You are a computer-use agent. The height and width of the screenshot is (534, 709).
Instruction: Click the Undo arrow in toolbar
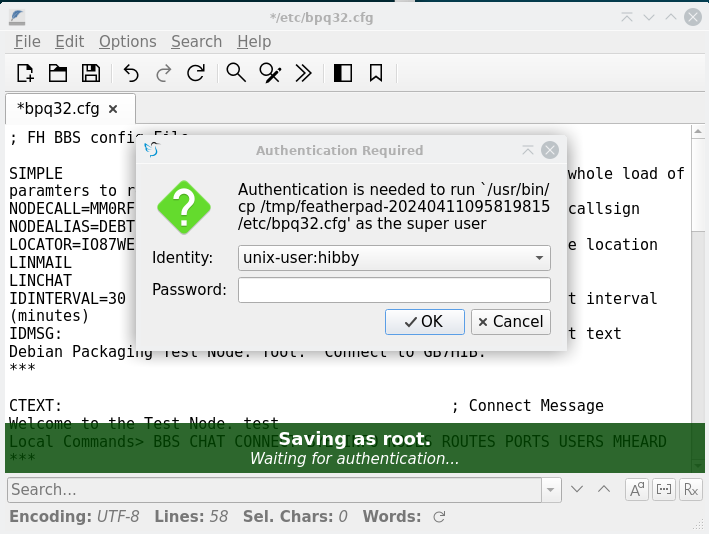(x=131, y=72)
